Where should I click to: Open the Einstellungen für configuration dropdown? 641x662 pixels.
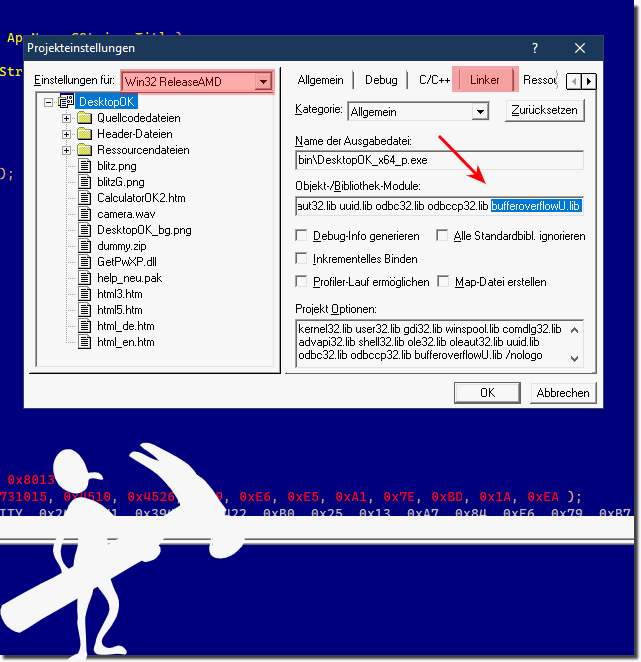pyautogui.click(x=263, y=81)
